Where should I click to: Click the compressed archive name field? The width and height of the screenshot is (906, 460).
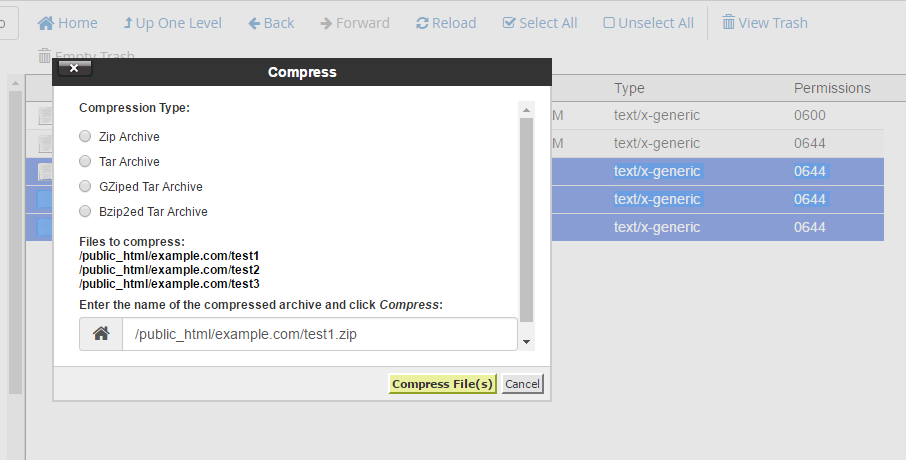point(319,334)
